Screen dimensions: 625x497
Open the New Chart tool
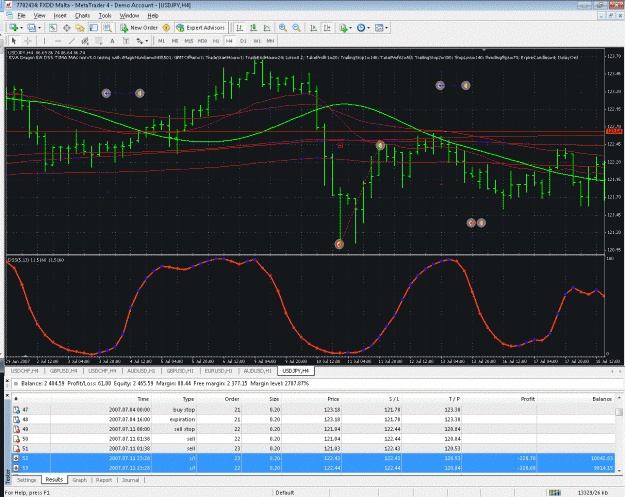14,28
